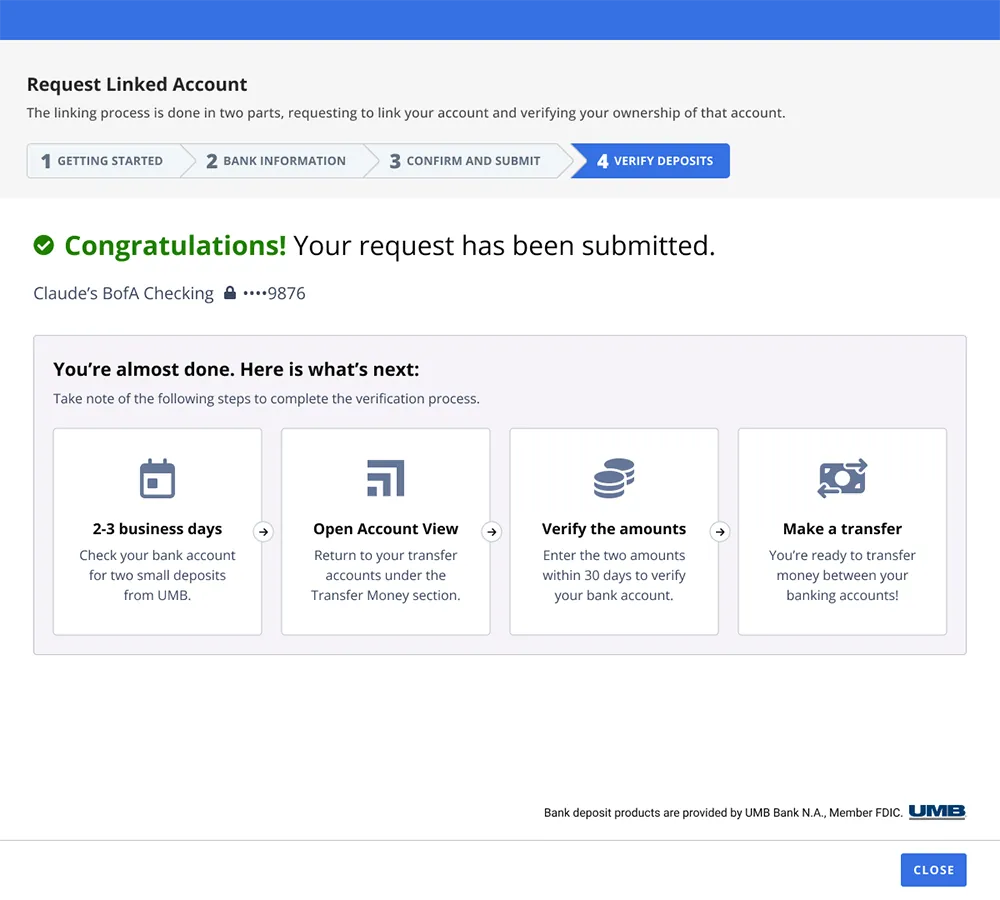This screenshot has height=900, width=1000.
Task: Click the Claude's BofA Checking account name
Action: 123,293
